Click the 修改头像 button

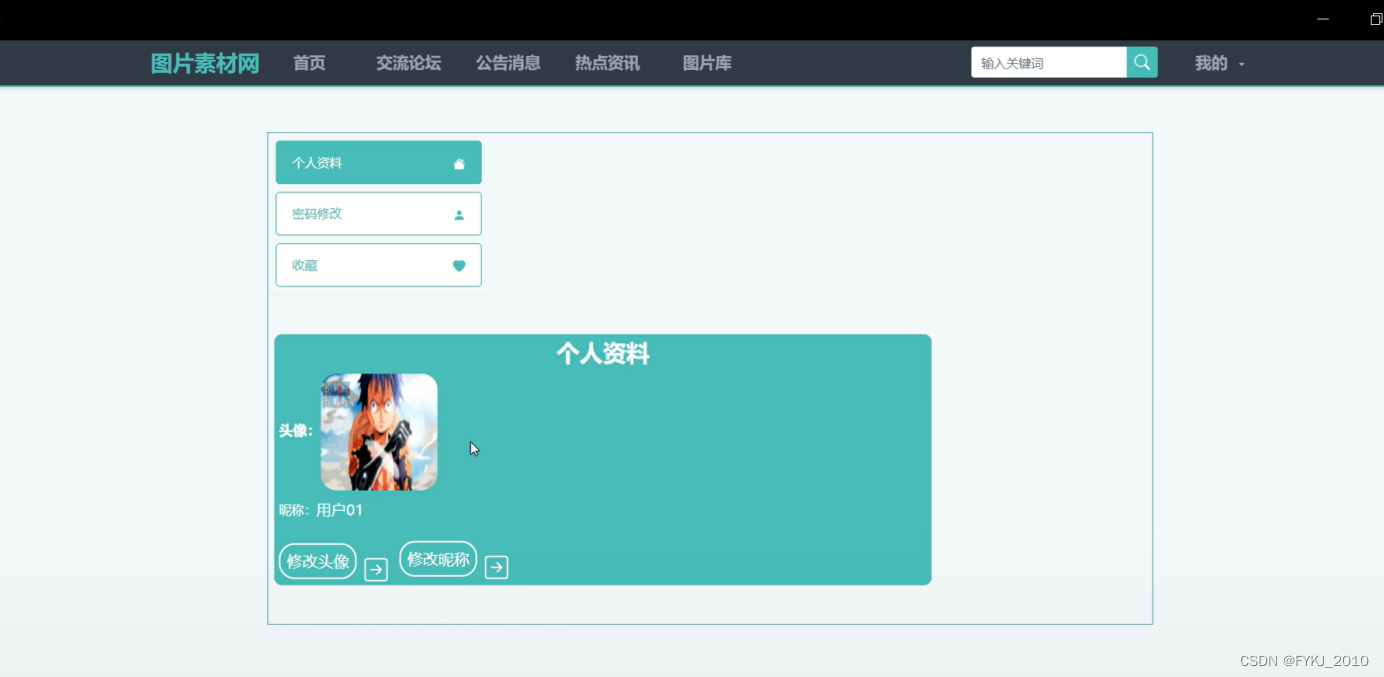[x=318, y=561]
